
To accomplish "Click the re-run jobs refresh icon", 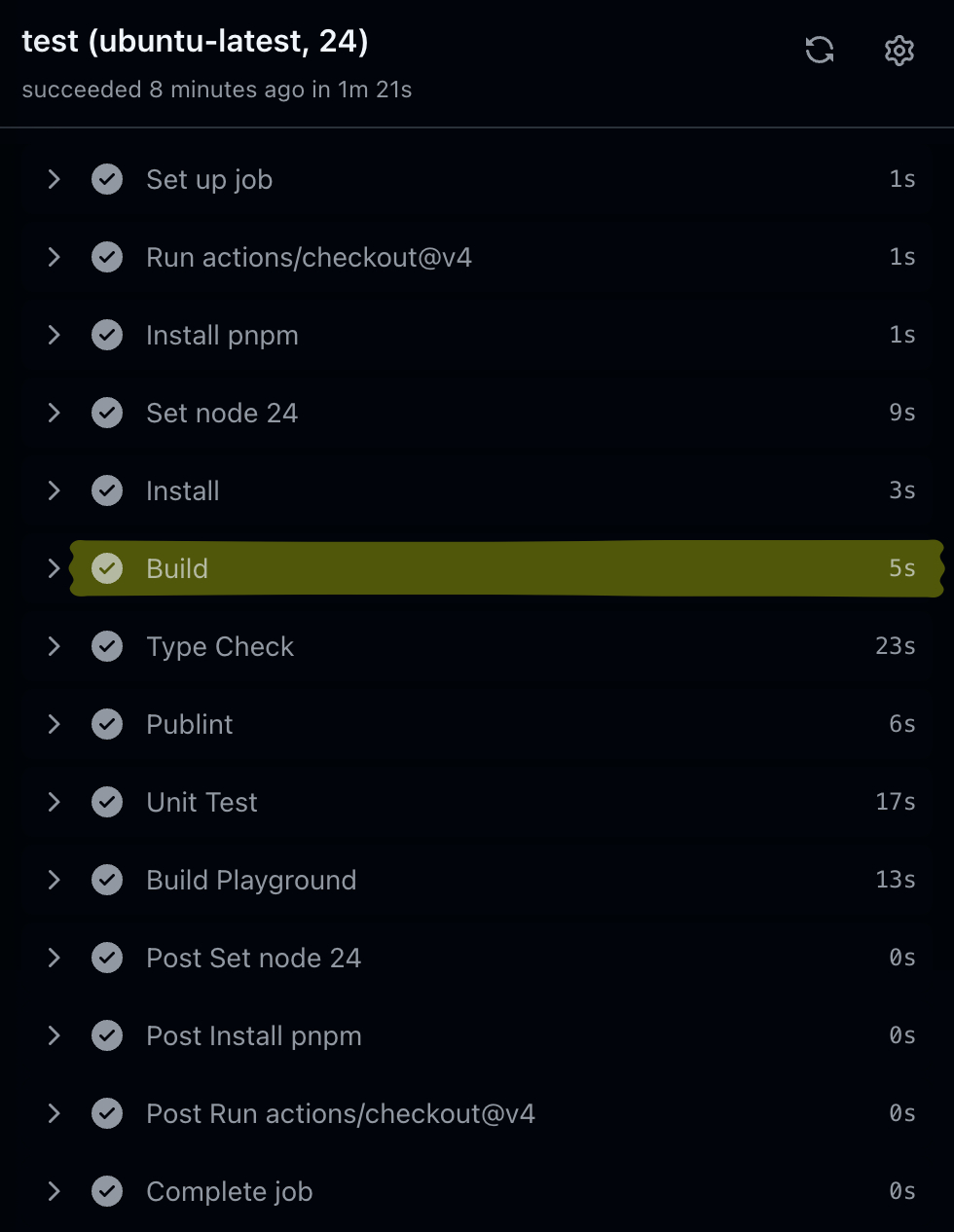I will 820,50.
